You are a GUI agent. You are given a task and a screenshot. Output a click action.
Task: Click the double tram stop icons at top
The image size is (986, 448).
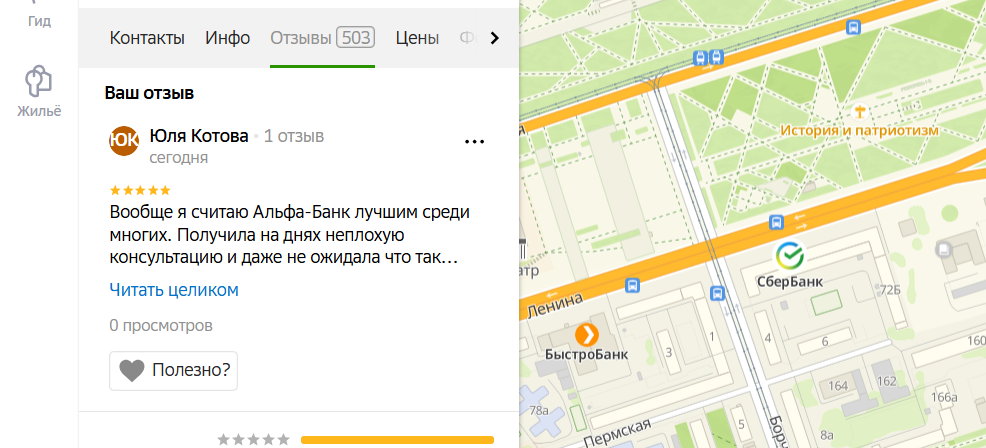[708, 58]
